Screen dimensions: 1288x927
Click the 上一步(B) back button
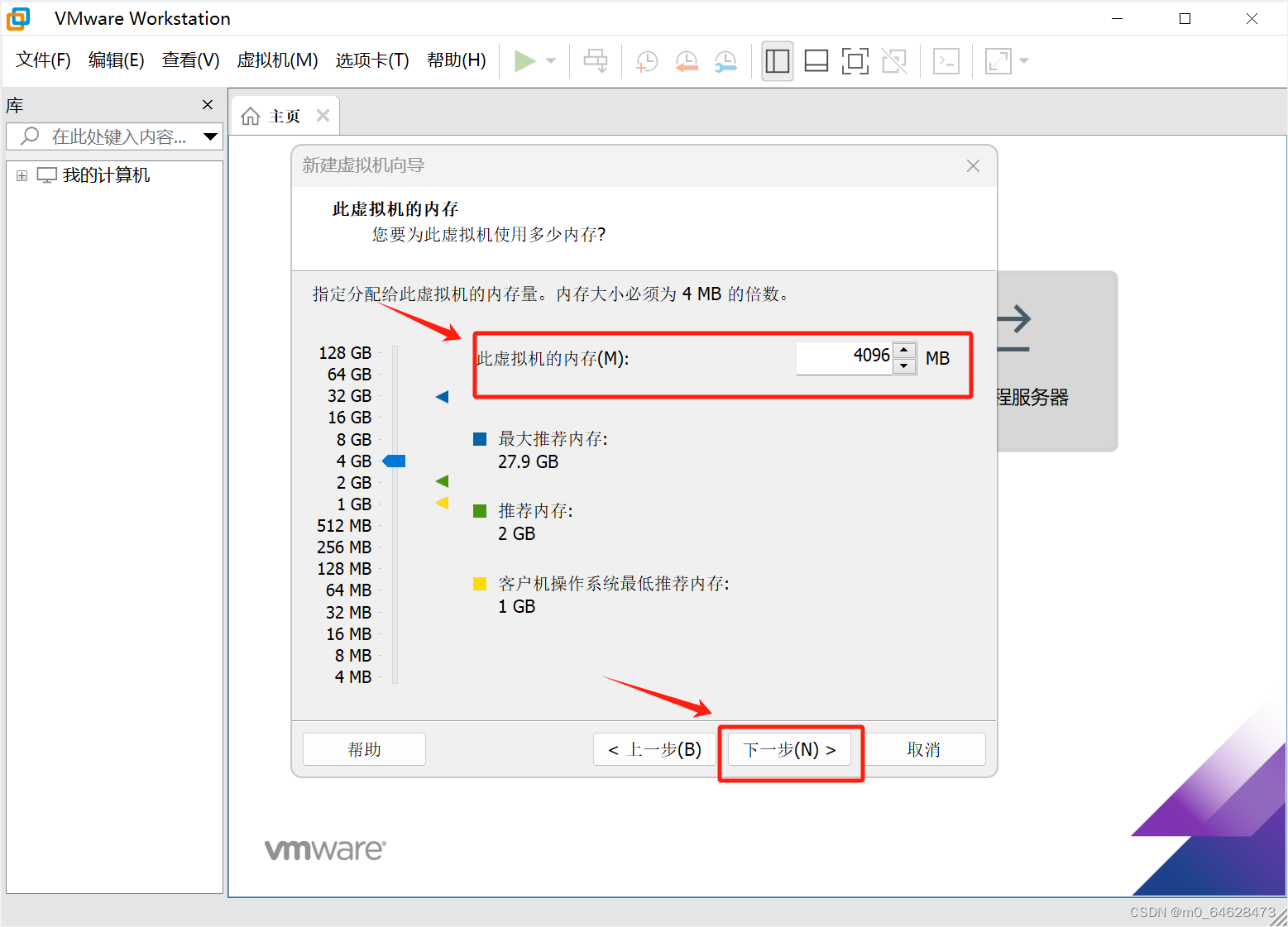(654, 749)
